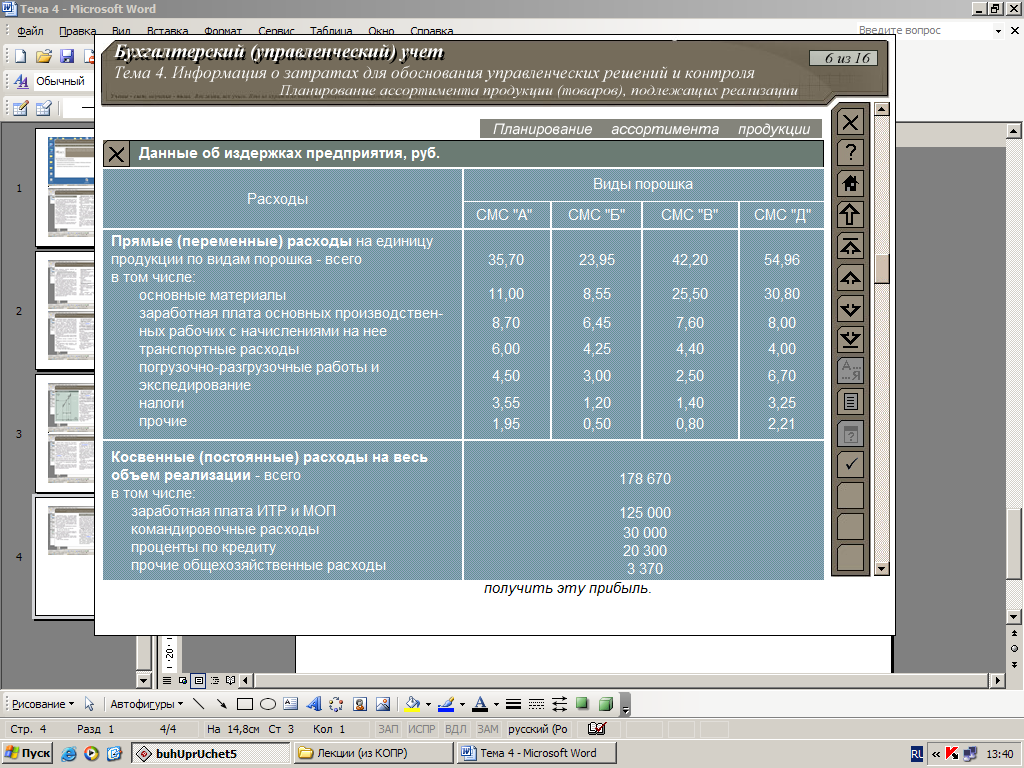
Task: Click the Insert WordArt icon
Action: click(x=313, y=704)
